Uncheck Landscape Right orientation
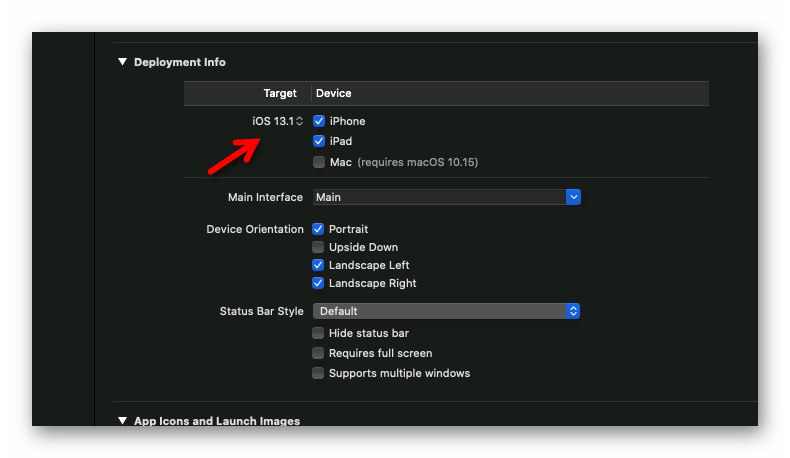Viewport: 790px width, 458px height. pos(319,283)
